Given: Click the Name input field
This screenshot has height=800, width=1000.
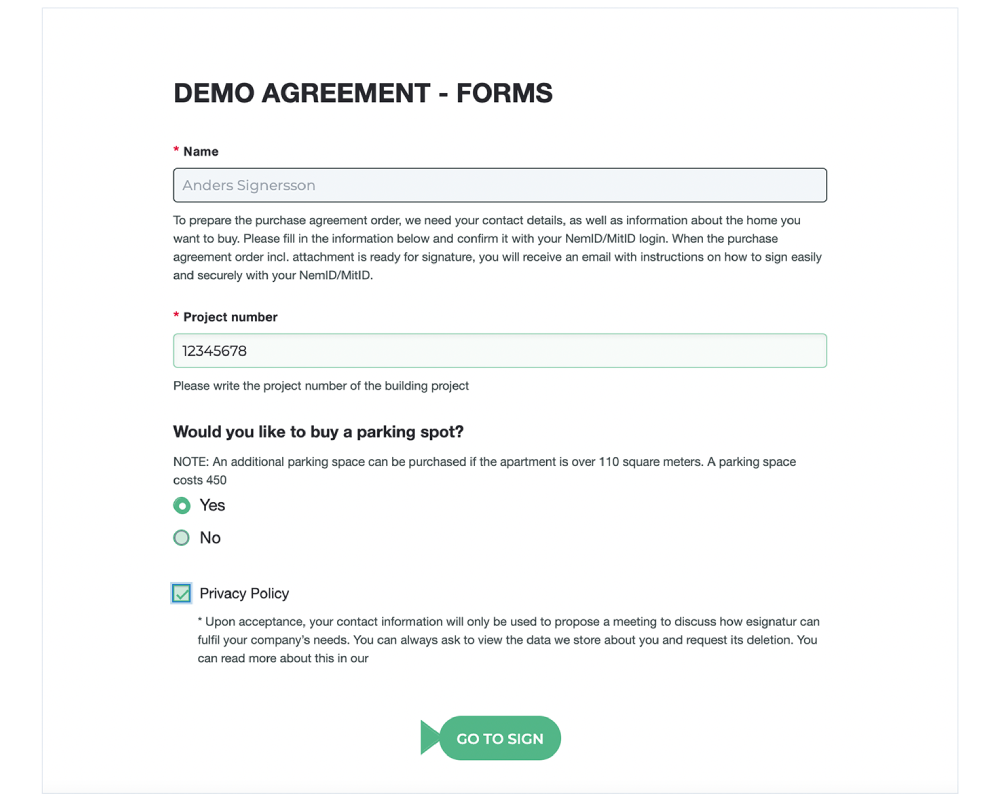Looking at the screenshot, I should coord(499,185).
